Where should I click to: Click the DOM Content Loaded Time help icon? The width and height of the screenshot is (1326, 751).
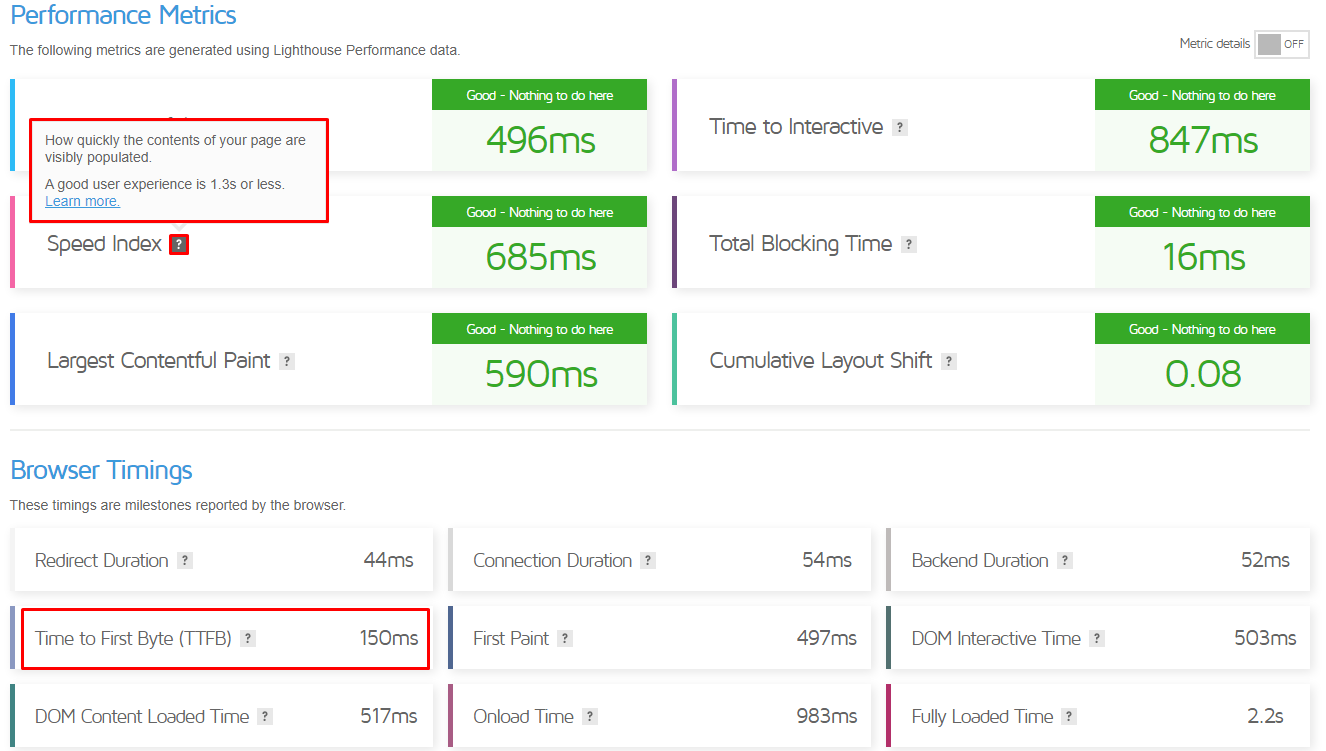(x=264, y=716)
